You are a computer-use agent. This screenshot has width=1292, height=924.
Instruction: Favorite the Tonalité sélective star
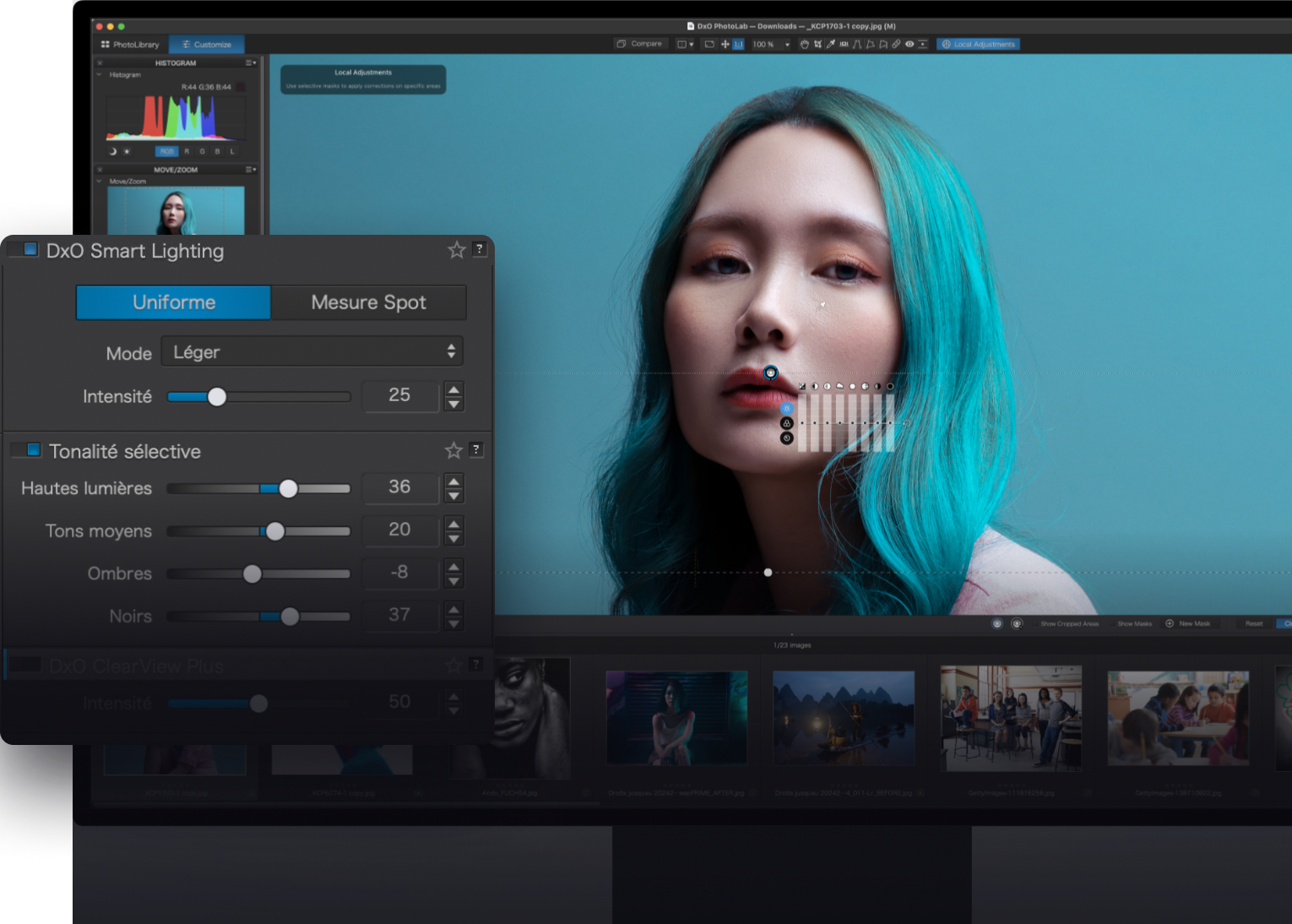(453, 450)
